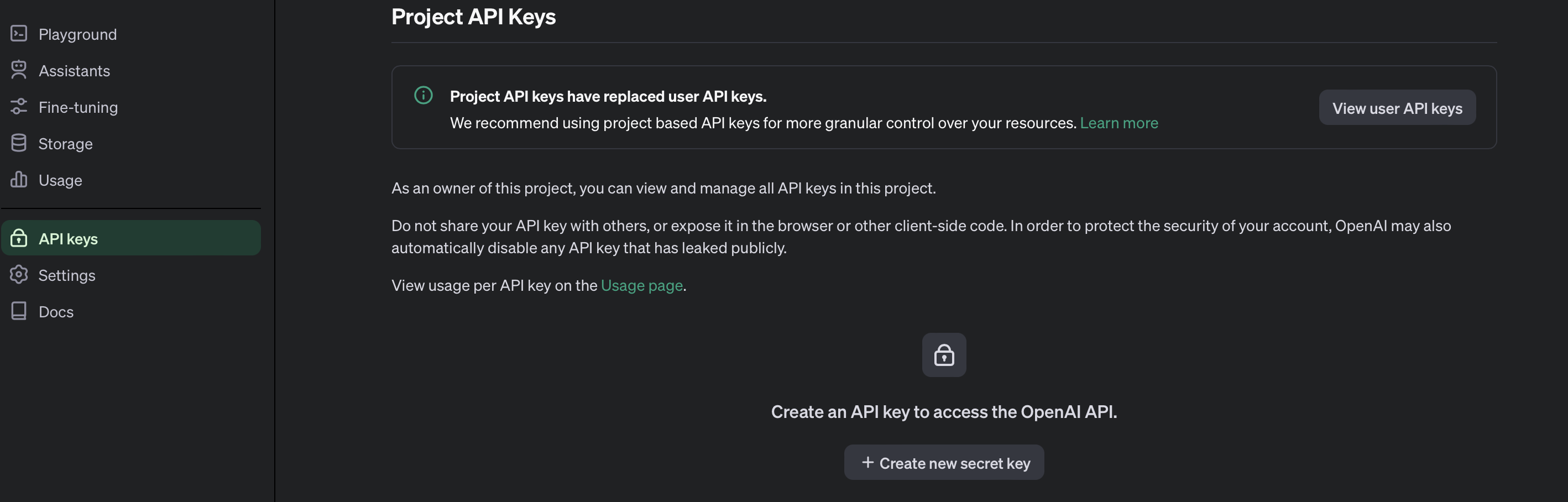Open the Docs sidebar label

[56, 312]
